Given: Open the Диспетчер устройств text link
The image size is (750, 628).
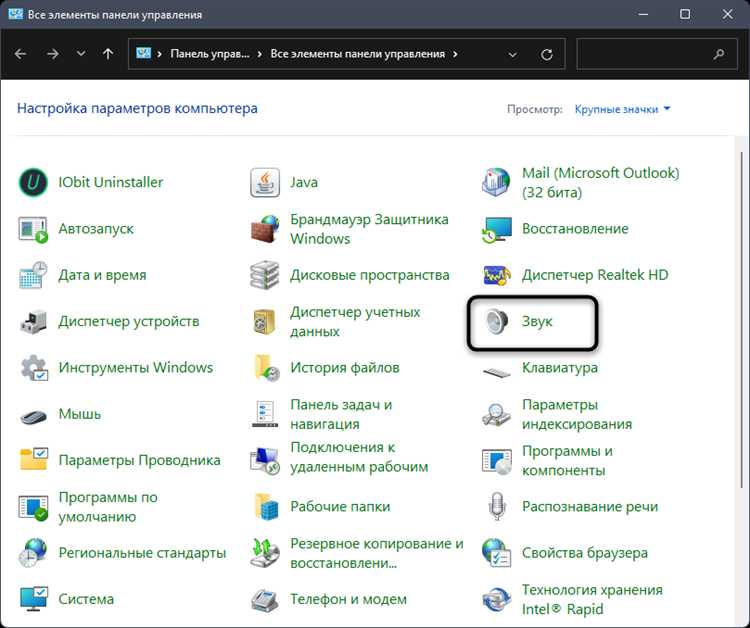Looking at the screenshot, I should [129, 321].
